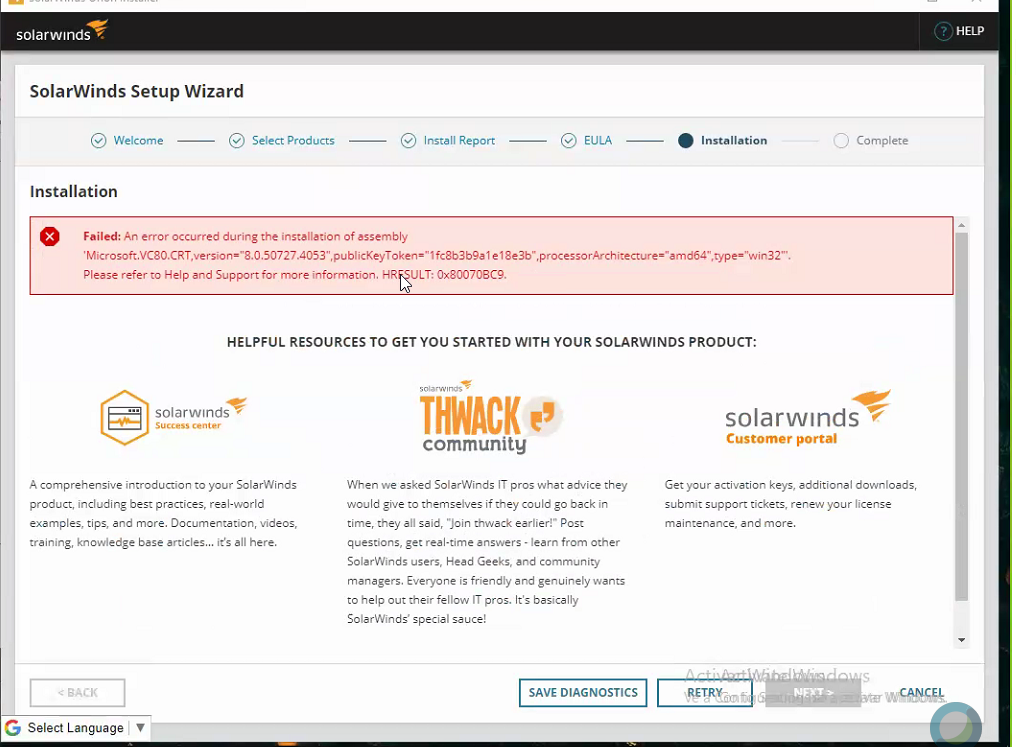Screen dimensions: 1016x747
Task: Open the SolarWinds Success Center logo
Action: [174, 417]
